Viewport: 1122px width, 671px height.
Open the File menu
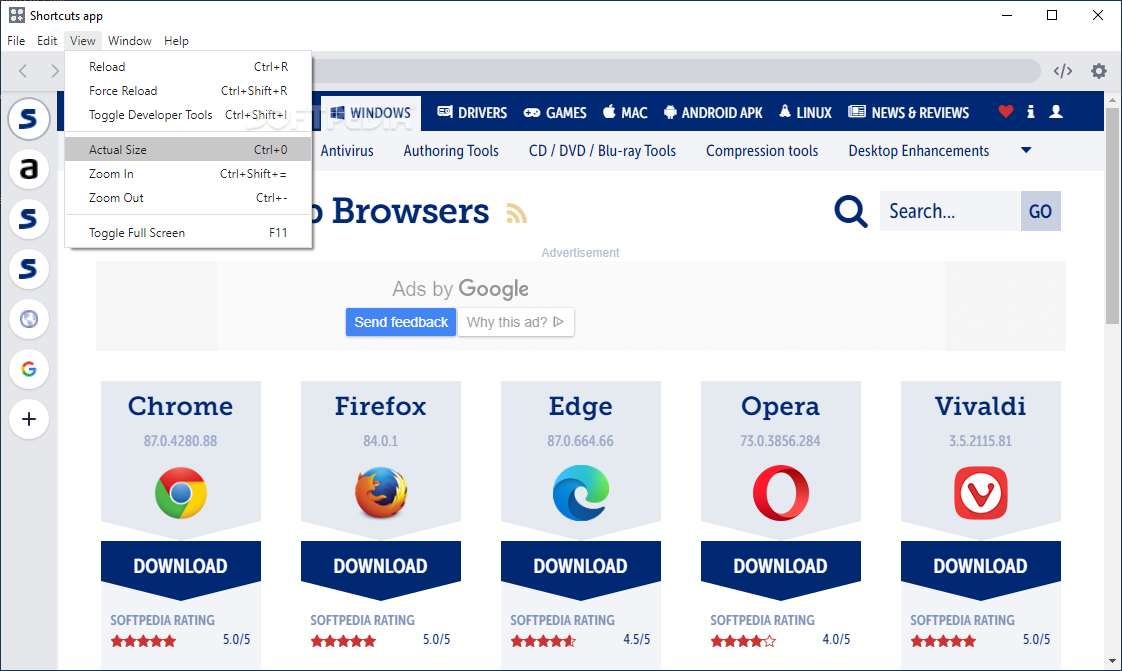[16, 41]
